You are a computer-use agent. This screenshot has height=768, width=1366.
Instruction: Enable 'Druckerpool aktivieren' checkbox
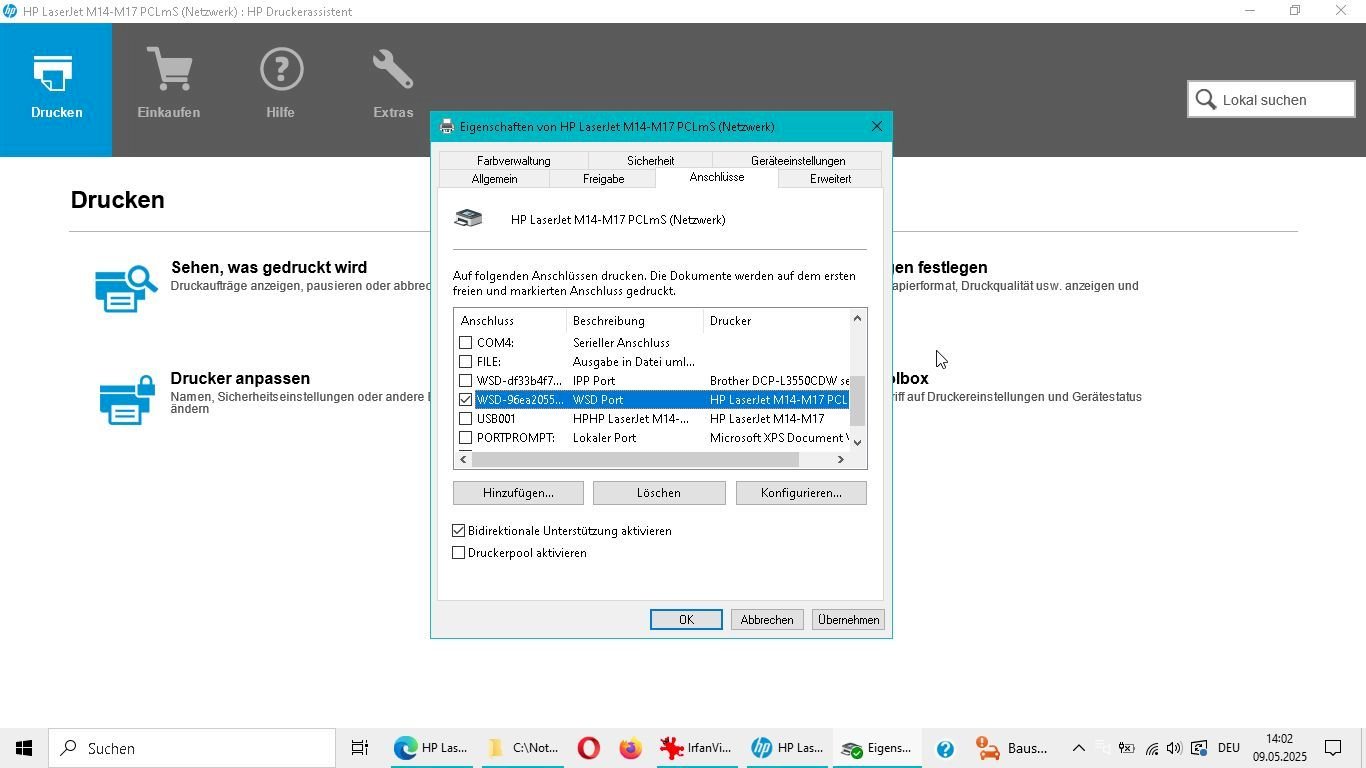click(459, 553)
